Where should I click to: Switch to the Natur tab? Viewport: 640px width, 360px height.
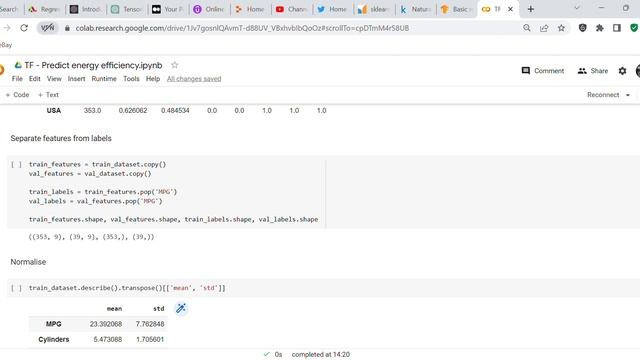pyautogui.click(x=415, y=9)
